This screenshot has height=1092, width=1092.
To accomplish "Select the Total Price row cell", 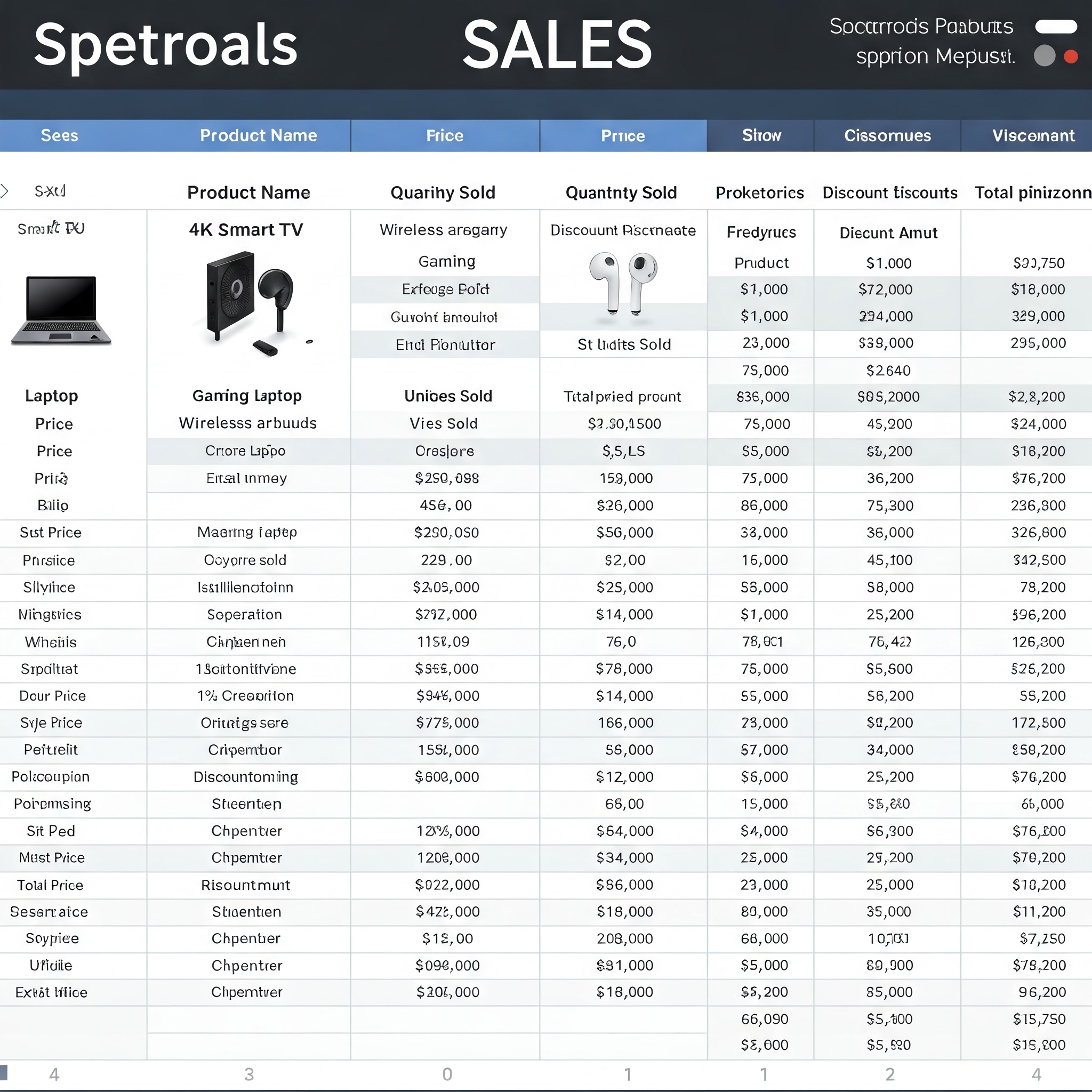I will point(50,885).
